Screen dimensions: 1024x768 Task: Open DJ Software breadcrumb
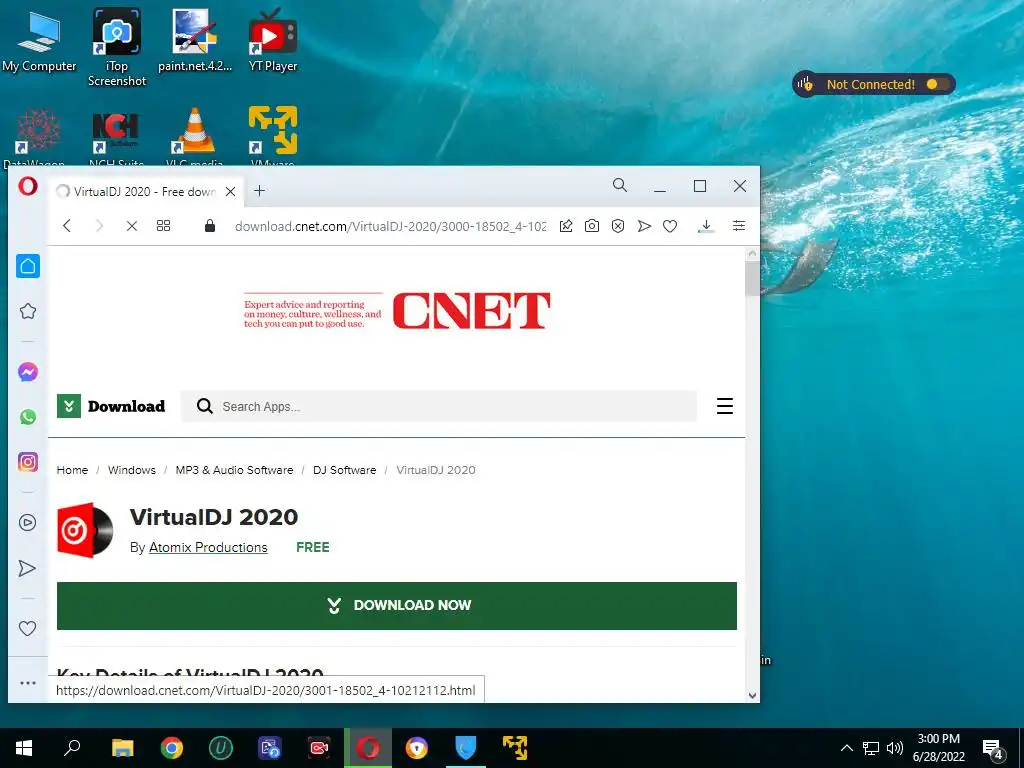tap(345, 470)
